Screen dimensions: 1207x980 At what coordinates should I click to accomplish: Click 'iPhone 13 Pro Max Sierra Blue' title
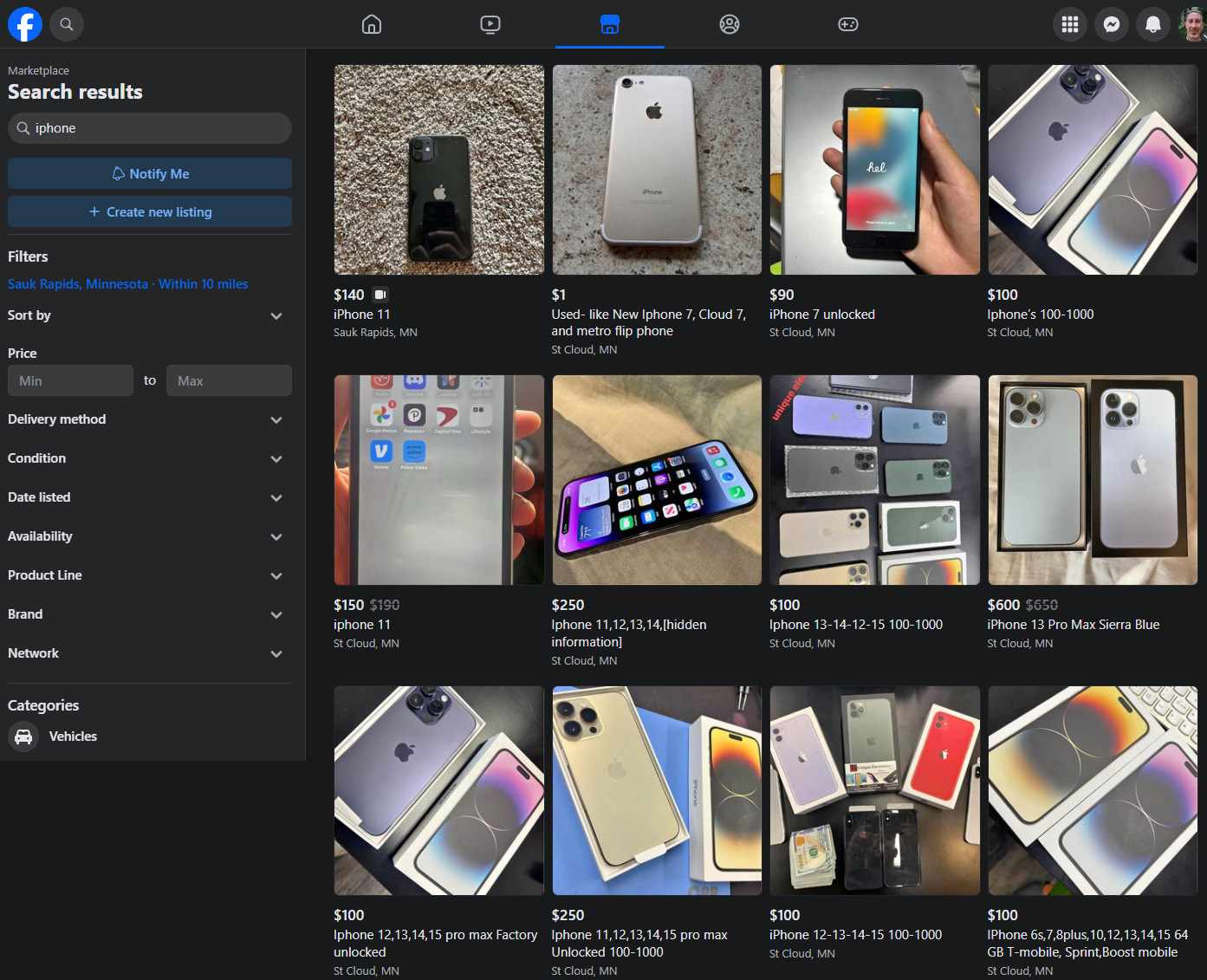click(1074, 625)
